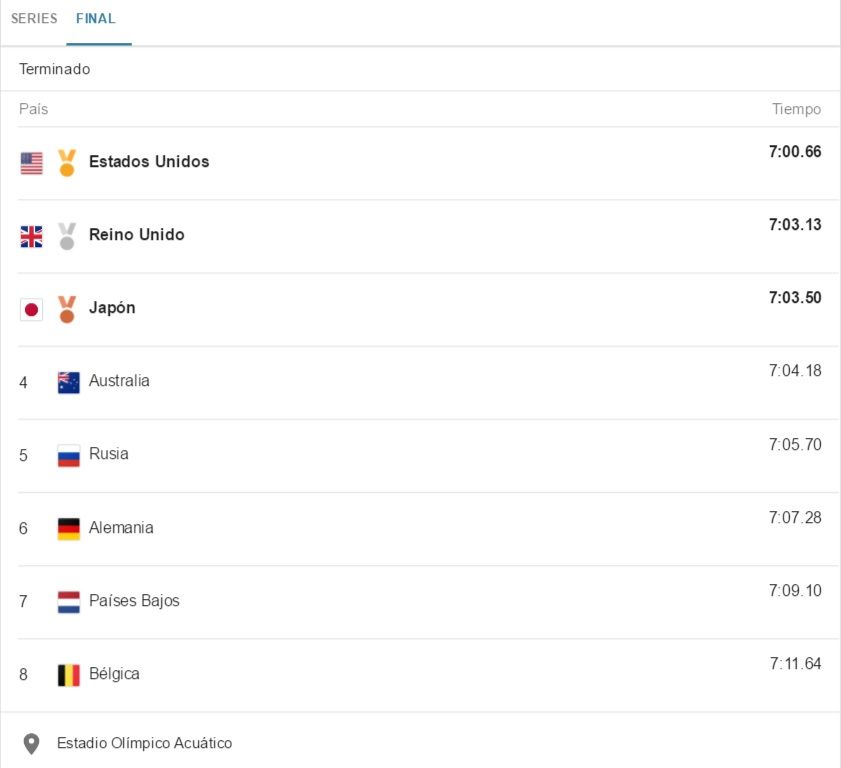Click the United Kingdom flag icon
Image resolution: width=841 pixels, height=768 pixels.
click(x=32, y=236)
